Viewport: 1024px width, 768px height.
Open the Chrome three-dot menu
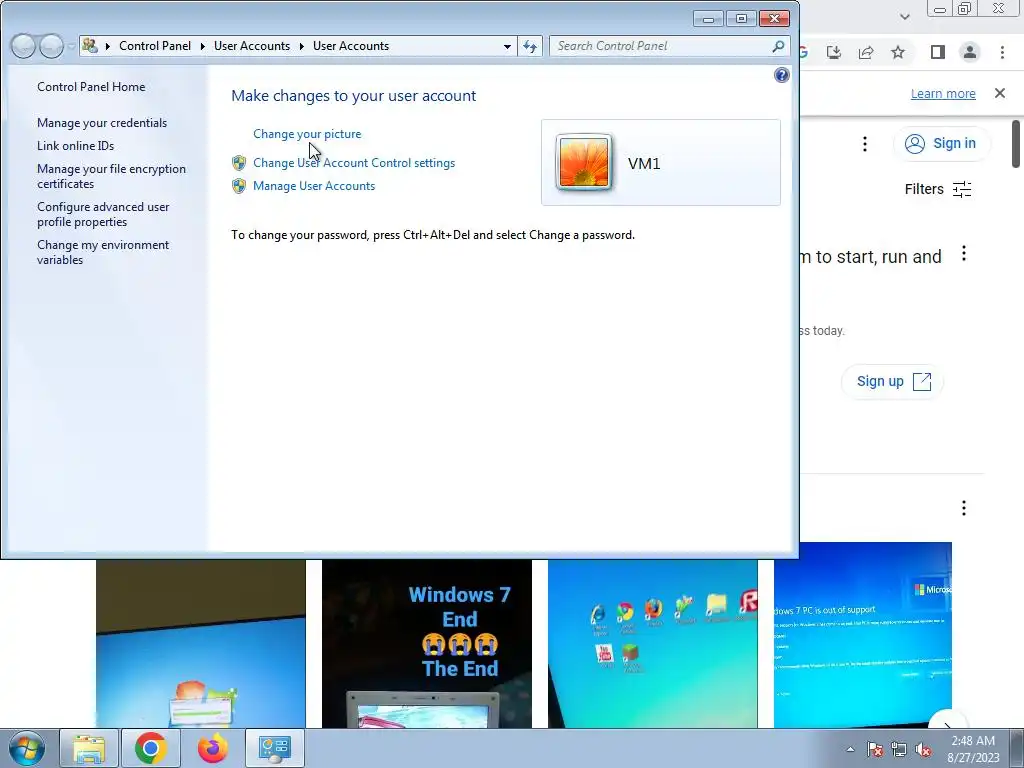(x=1002, y=52)
